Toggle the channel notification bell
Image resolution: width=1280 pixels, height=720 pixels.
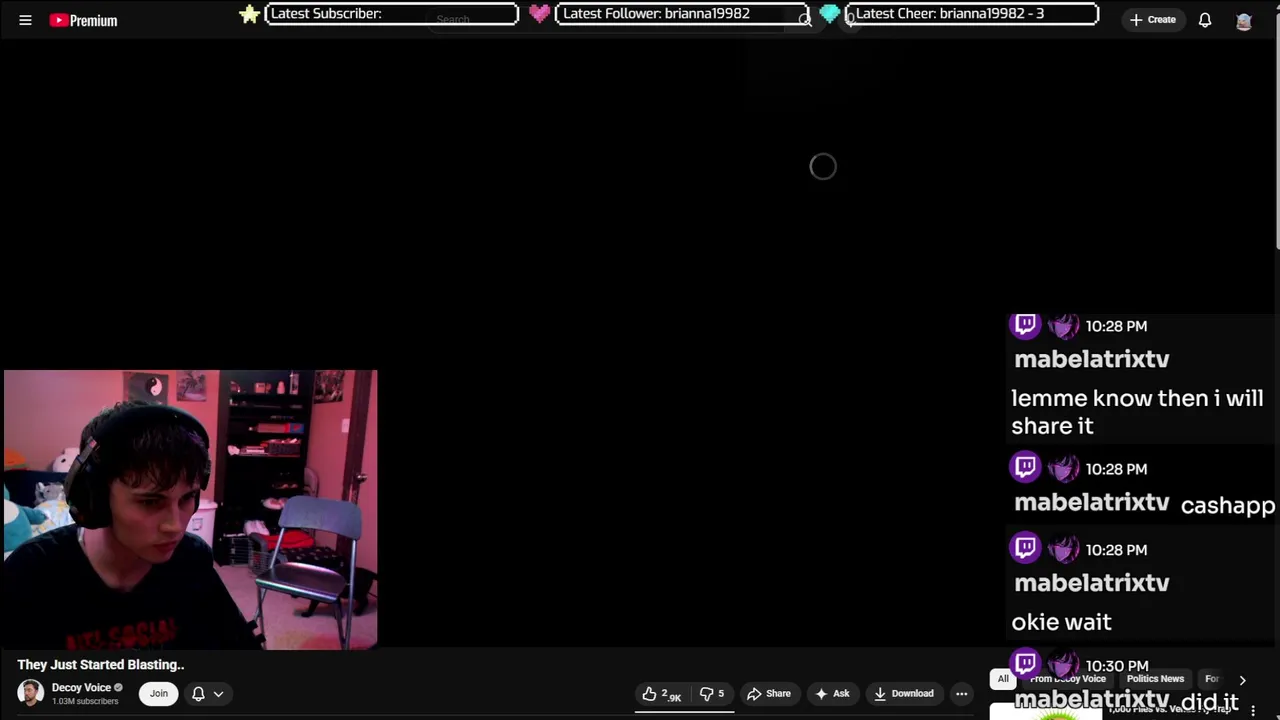(198, 693)
